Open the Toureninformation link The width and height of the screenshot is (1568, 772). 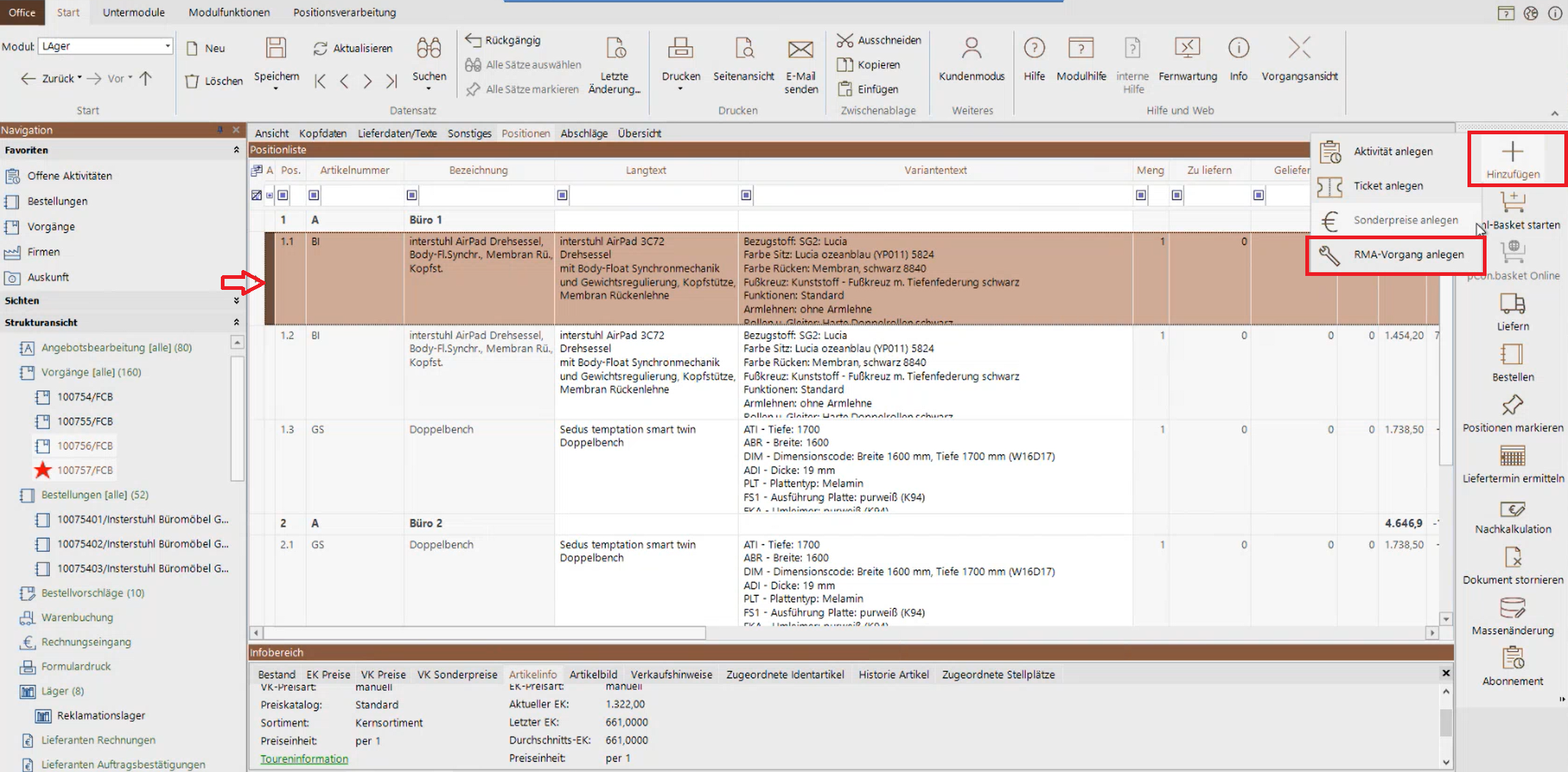tap(304, 759)
